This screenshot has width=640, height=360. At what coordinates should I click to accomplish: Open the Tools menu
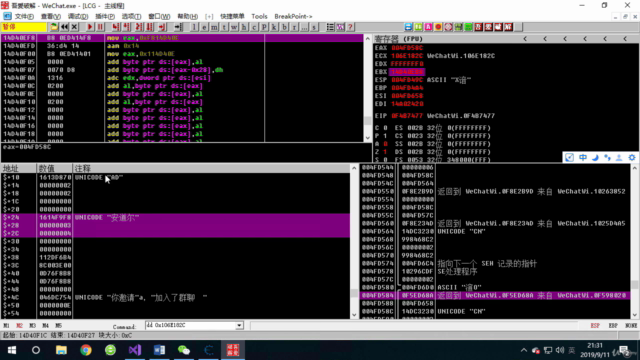click(x=259, y=16)
